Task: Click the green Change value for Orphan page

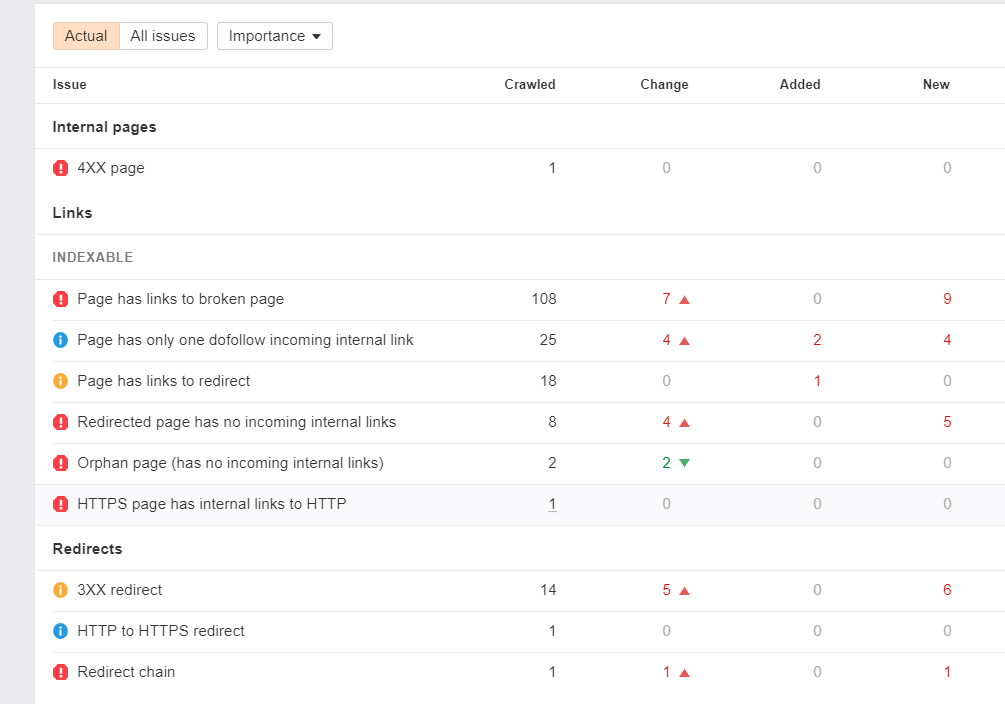Action: [x=667, y=463]
